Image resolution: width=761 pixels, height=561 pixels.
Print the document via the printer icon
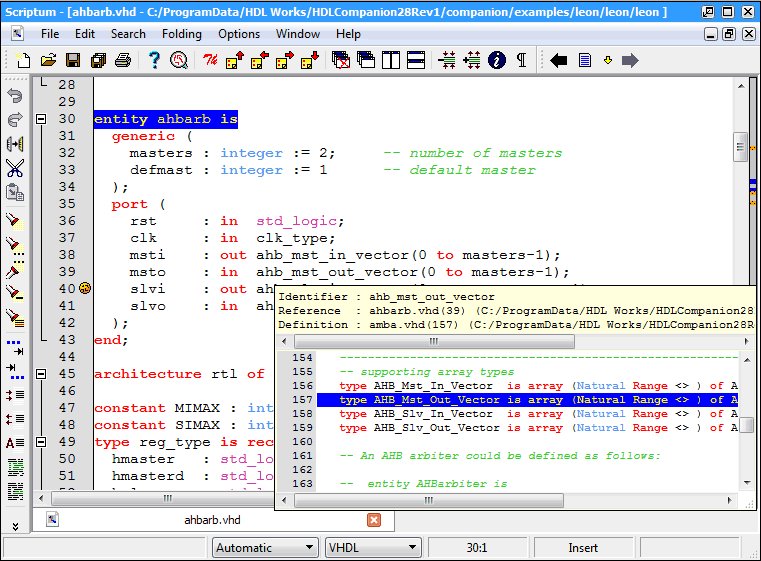[x=122, y=60]
